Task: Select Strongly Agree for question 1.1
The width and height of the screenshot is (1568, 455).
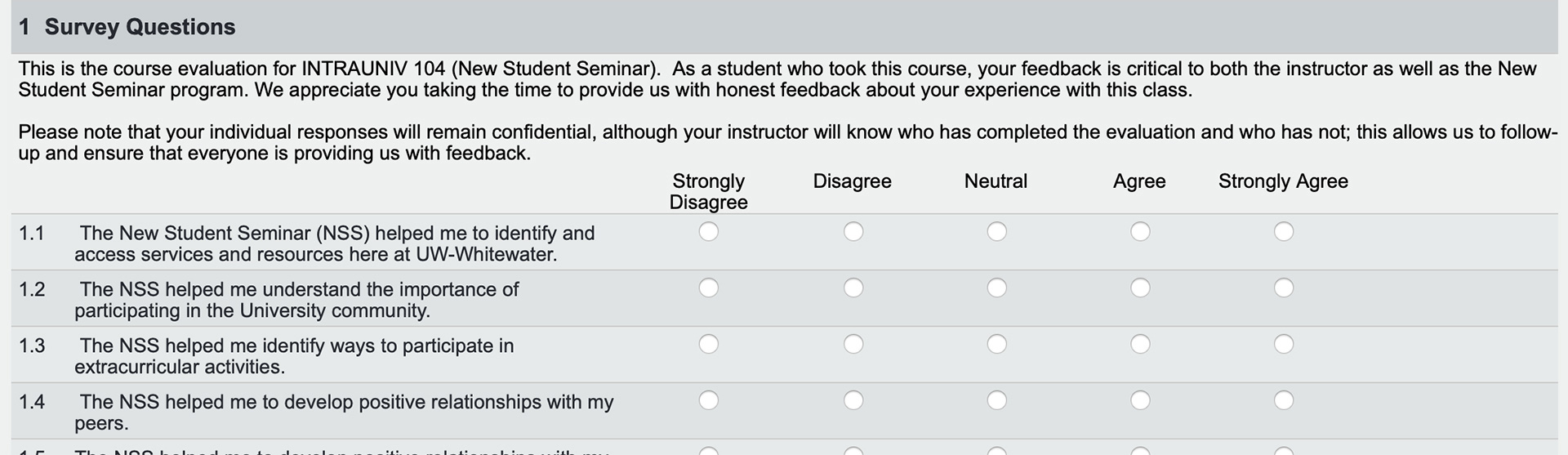Action: coord(1284,232)
